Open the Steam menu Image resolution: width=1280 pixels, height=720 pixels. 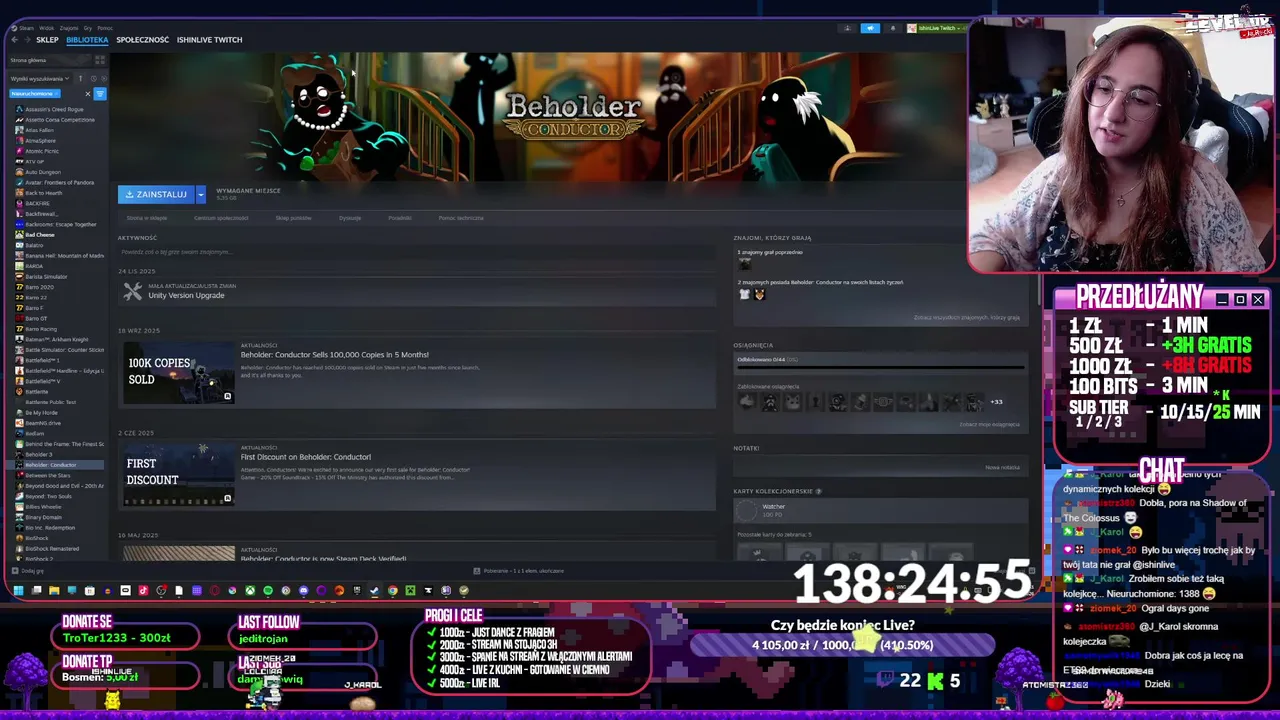(x=26, y=28)
